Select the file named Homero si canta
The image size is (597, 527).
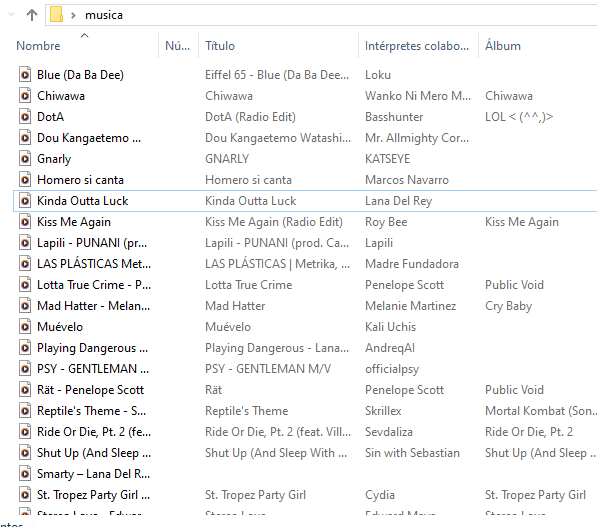tap(80, 179)
